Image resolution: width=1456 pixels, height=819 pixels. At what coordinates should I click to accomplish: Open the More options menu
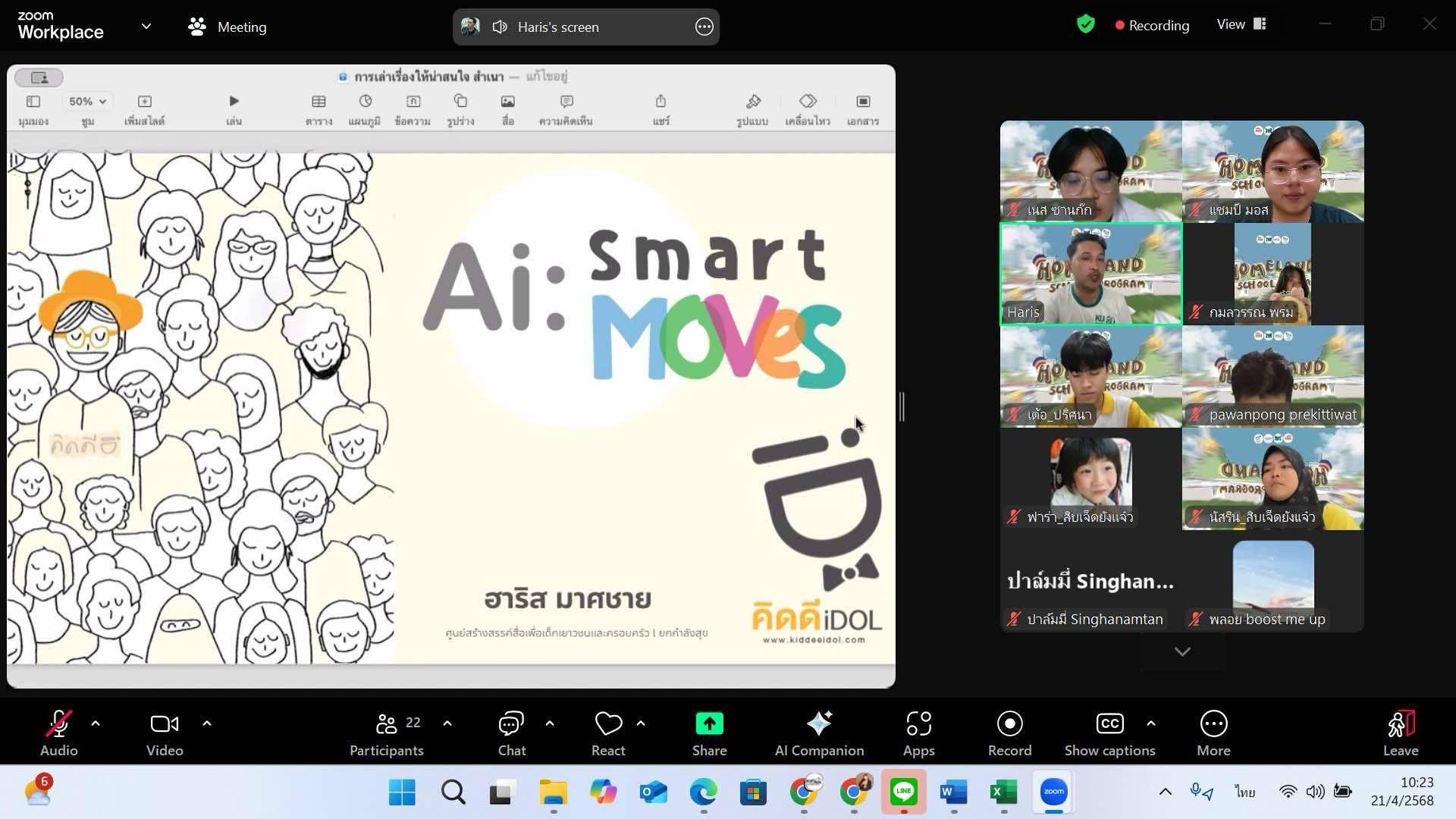tap(1213, 733)
